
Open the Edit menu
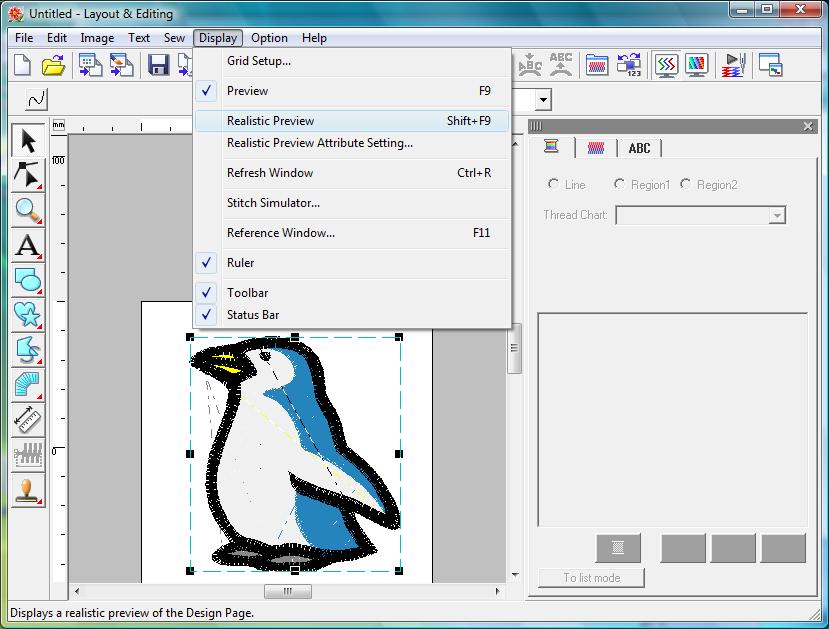point(57,38)
